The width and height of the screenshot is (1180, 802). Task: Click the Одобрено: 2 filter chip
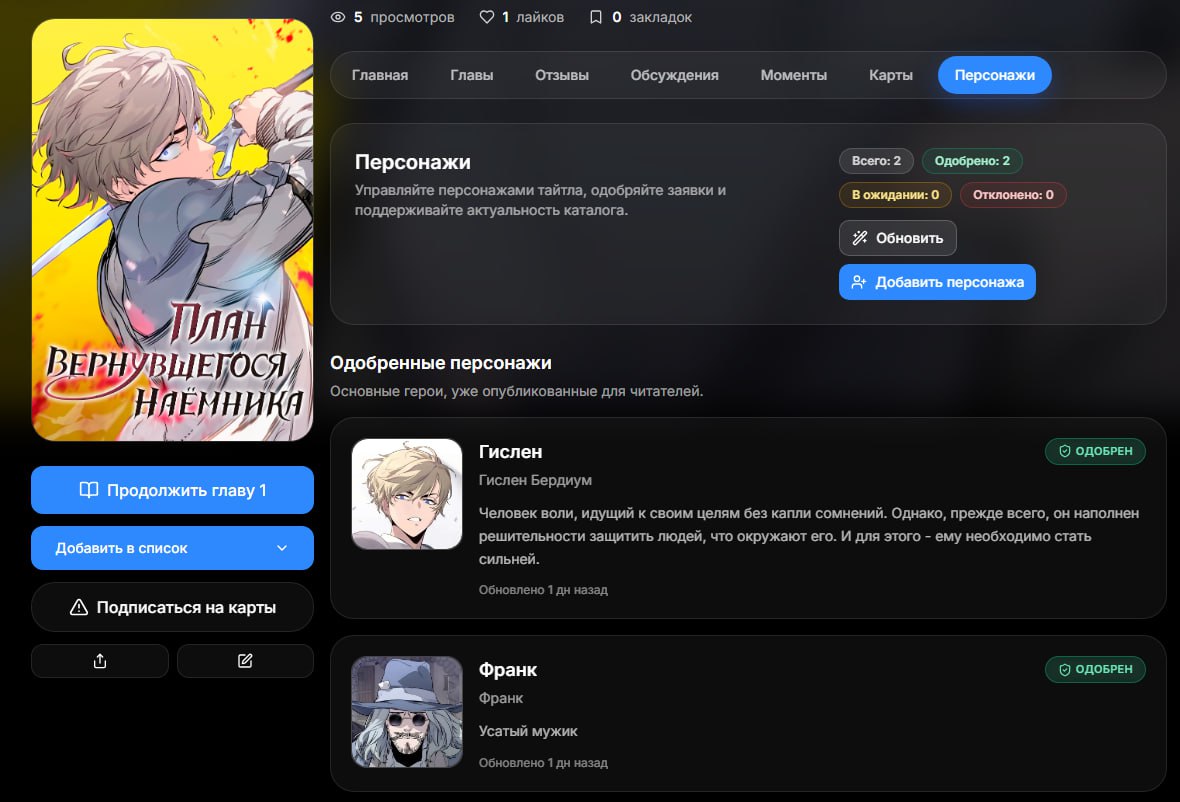click(972, 161)
